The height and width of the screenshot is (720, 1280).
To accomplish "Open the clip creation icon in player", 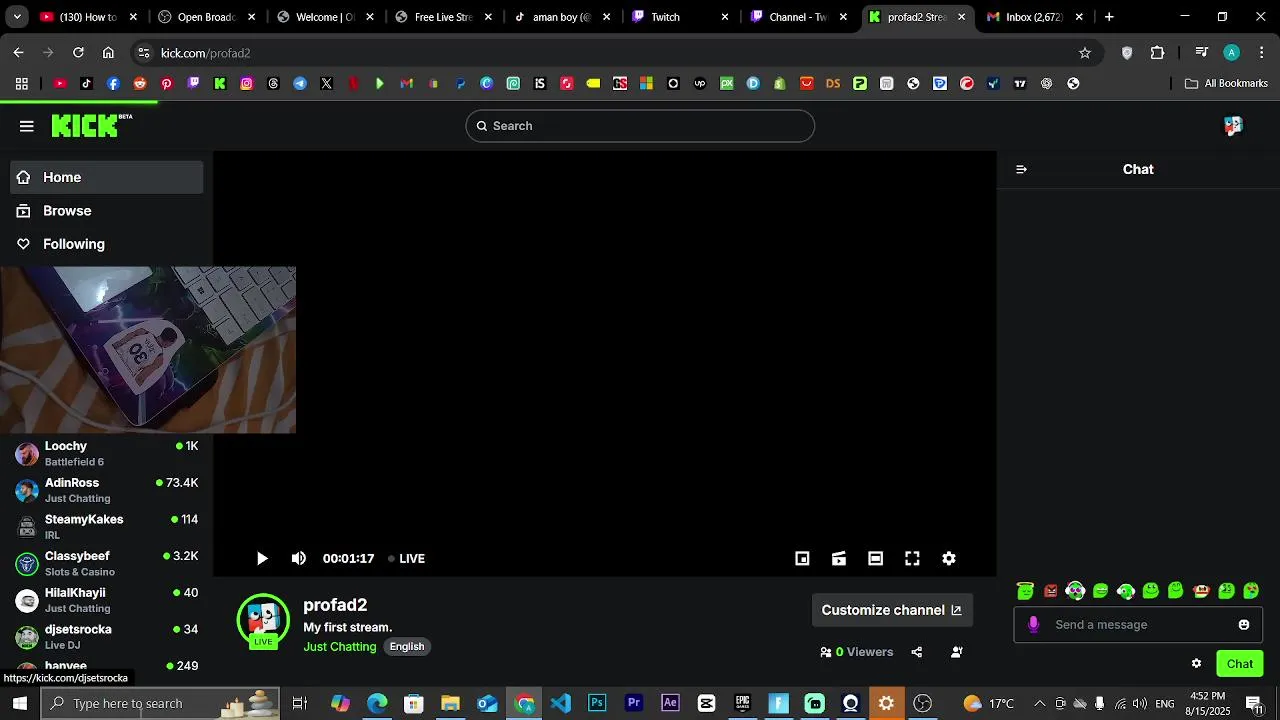I will coord(839,559).
